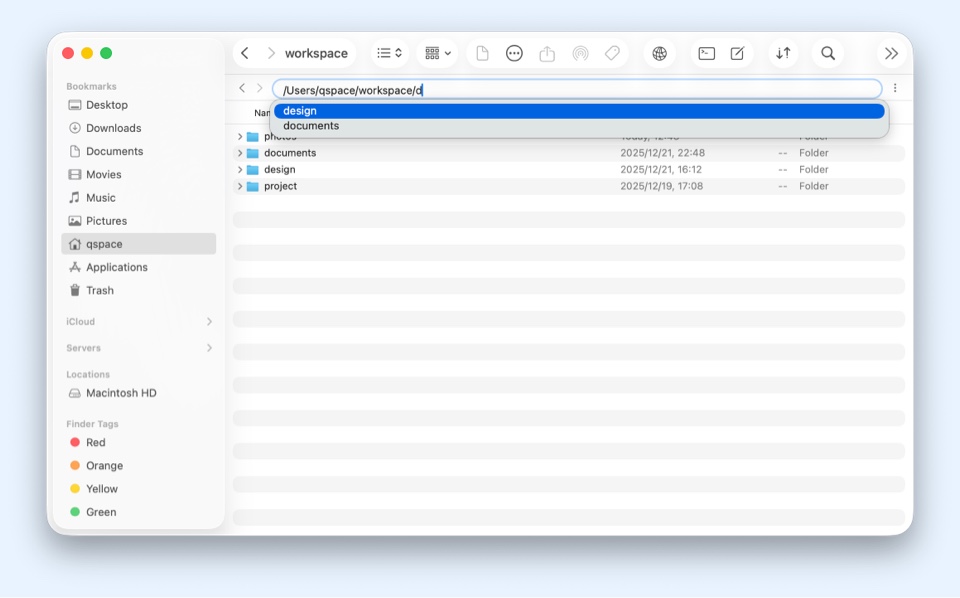
Task: Open the search magnifier in toolbar
Action: point(828,54)
